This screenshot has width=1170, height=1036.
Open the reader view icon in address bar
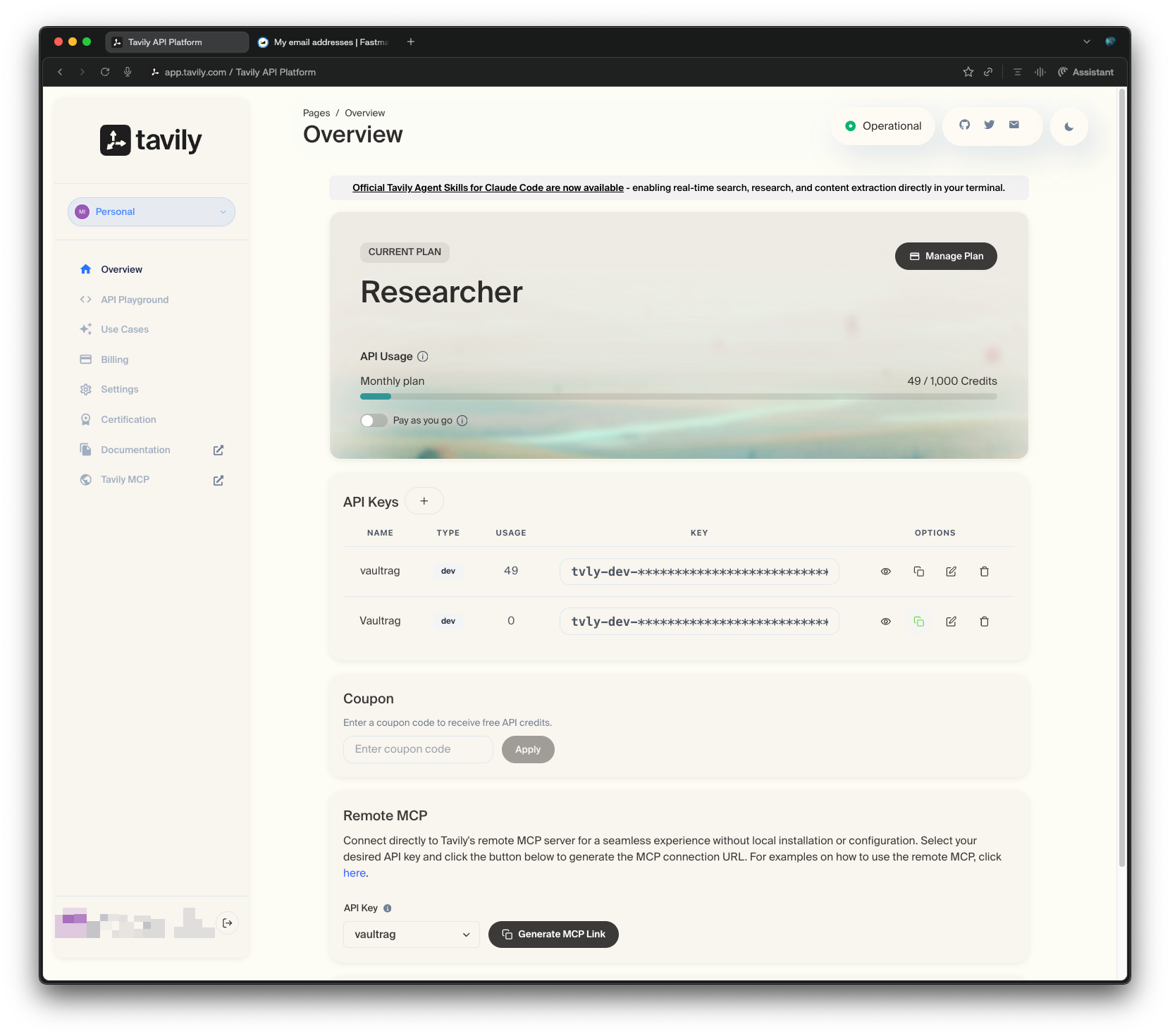1017,72
